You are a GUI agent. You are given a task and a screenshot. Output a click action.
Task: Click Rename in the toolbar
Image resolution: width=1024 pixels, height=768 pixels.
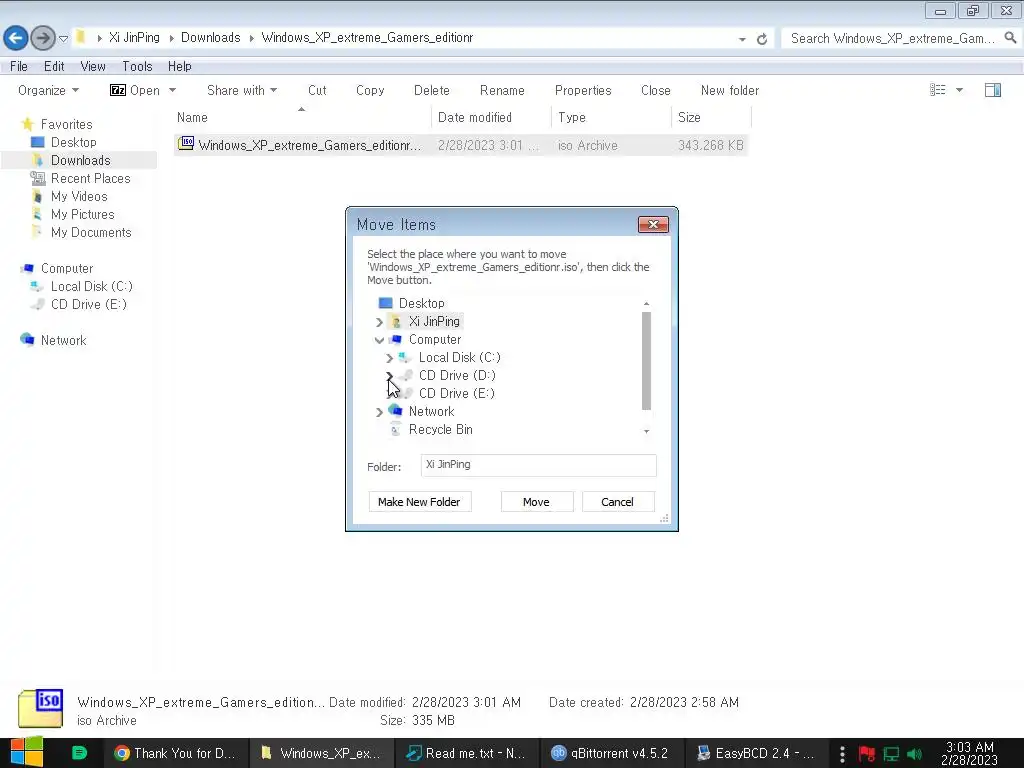502,90
